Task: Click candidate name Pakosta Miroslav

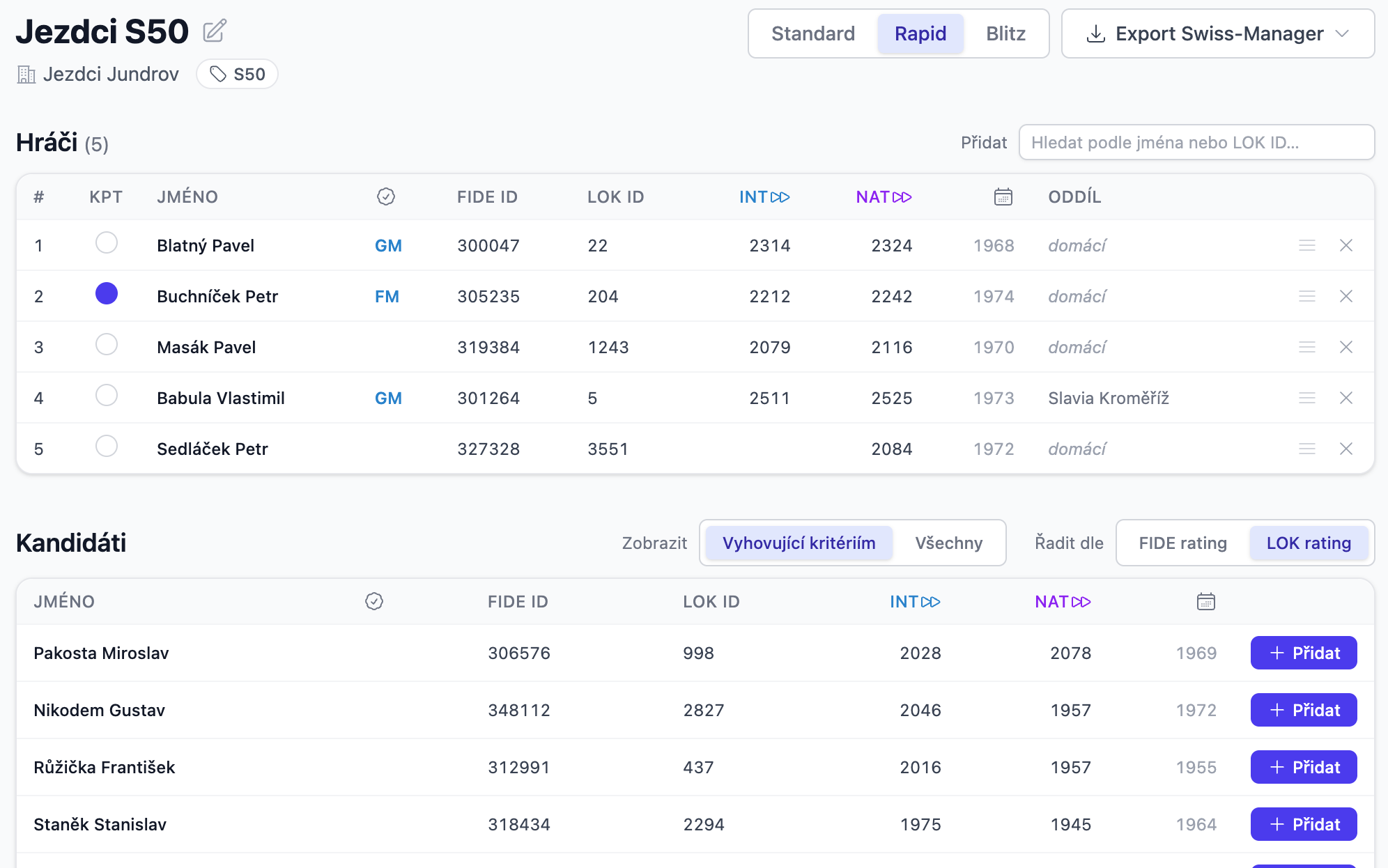Action: 101,653
